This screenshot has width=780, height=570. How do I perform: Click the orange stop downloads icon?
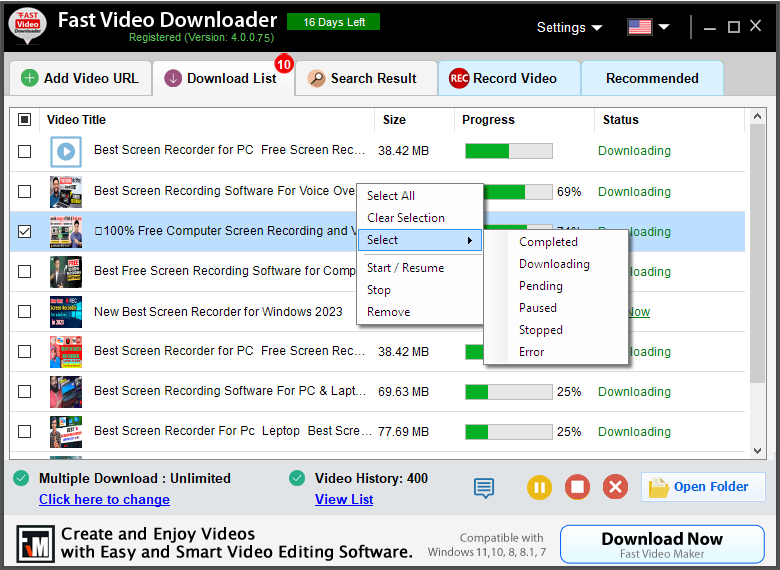577,488
